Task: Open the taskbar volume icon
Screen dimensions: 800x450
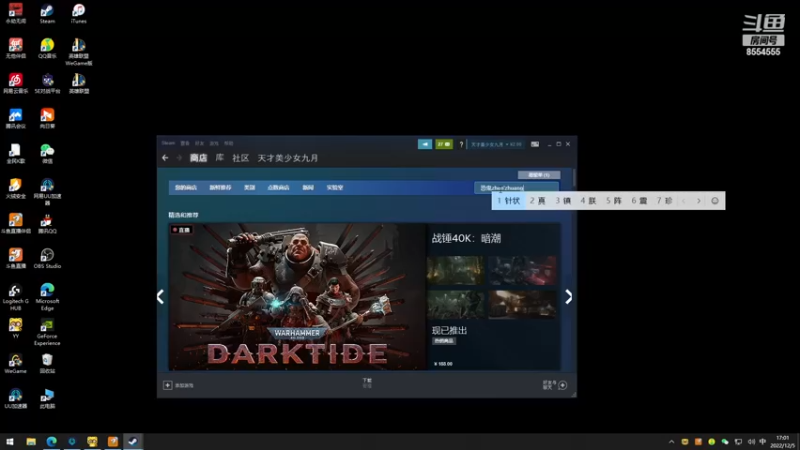Action: (751, 442)
